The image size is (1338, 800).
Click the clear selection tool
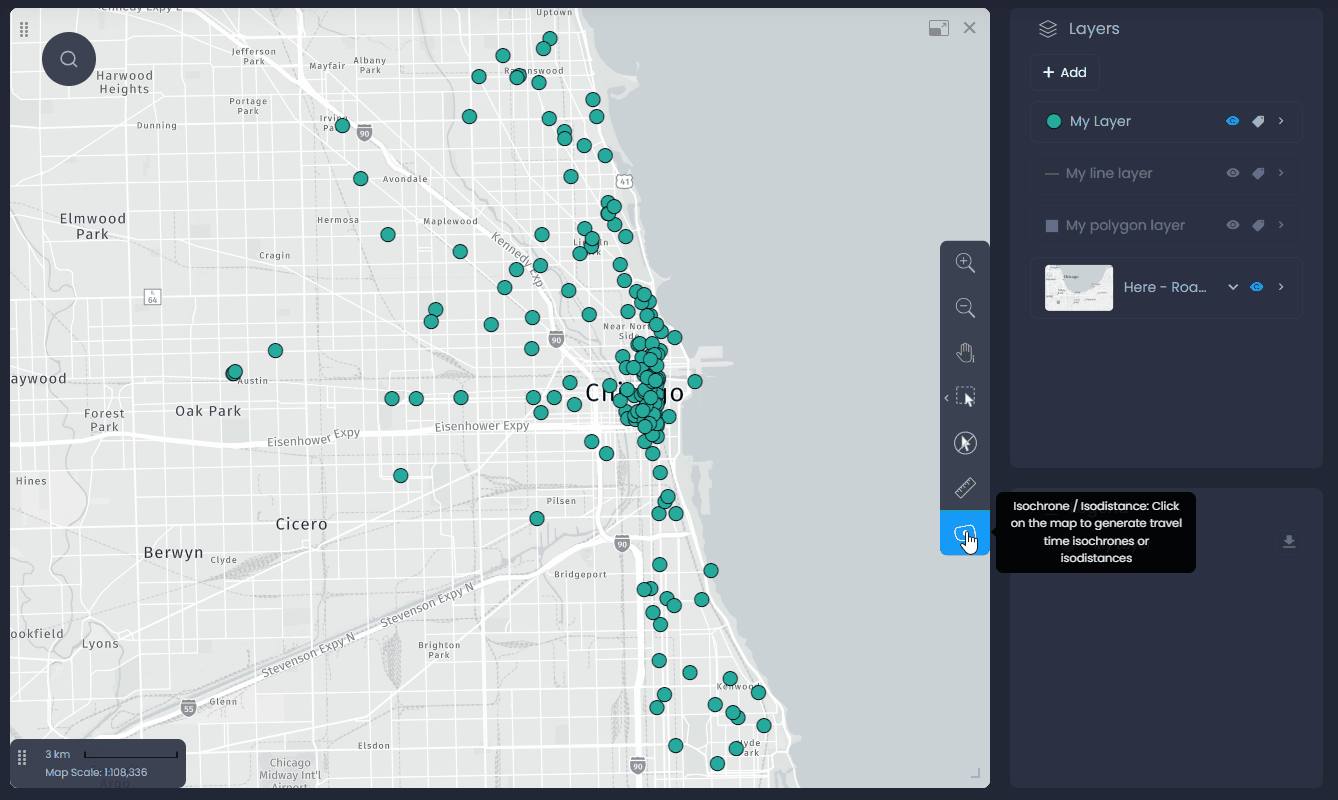[x=965, y=443]
